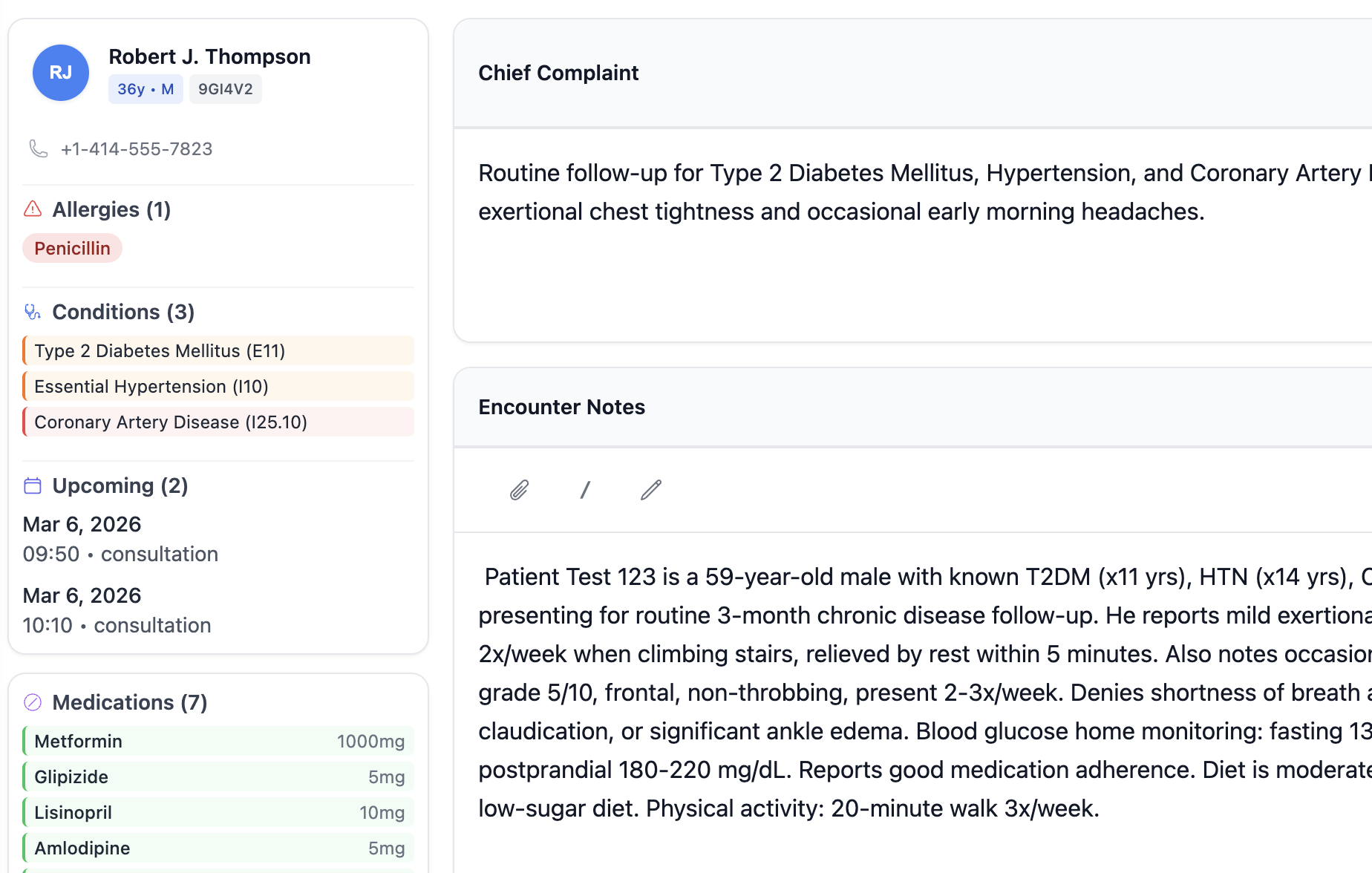Click the RJ patient avatar circle
This screenshot has height=873, width=1372.
[x=60, y=72]
